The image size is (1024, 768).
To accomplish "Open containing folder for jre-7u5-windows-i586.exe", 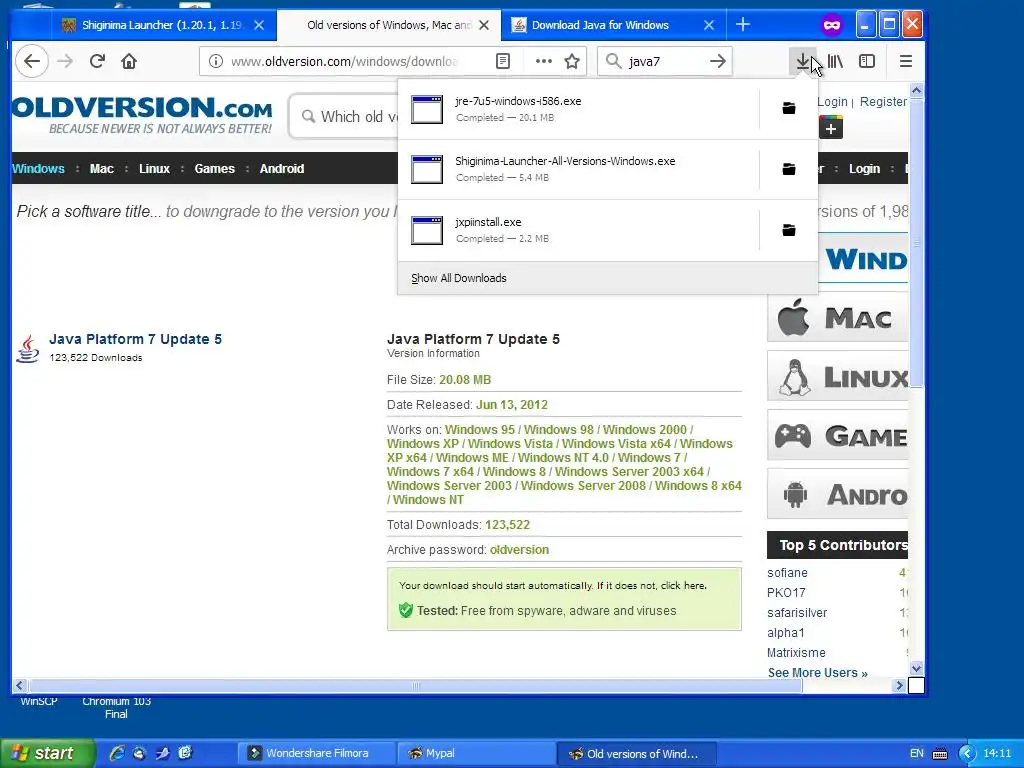I will (x=789, y=108).
